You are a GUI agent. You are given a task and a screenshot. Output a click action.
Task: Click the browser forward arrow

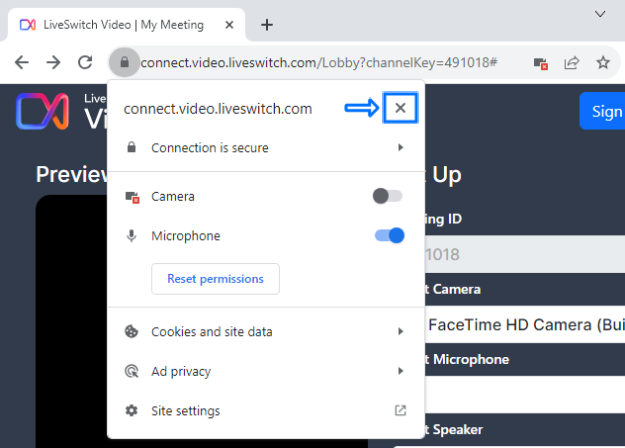tap(53, 63)
